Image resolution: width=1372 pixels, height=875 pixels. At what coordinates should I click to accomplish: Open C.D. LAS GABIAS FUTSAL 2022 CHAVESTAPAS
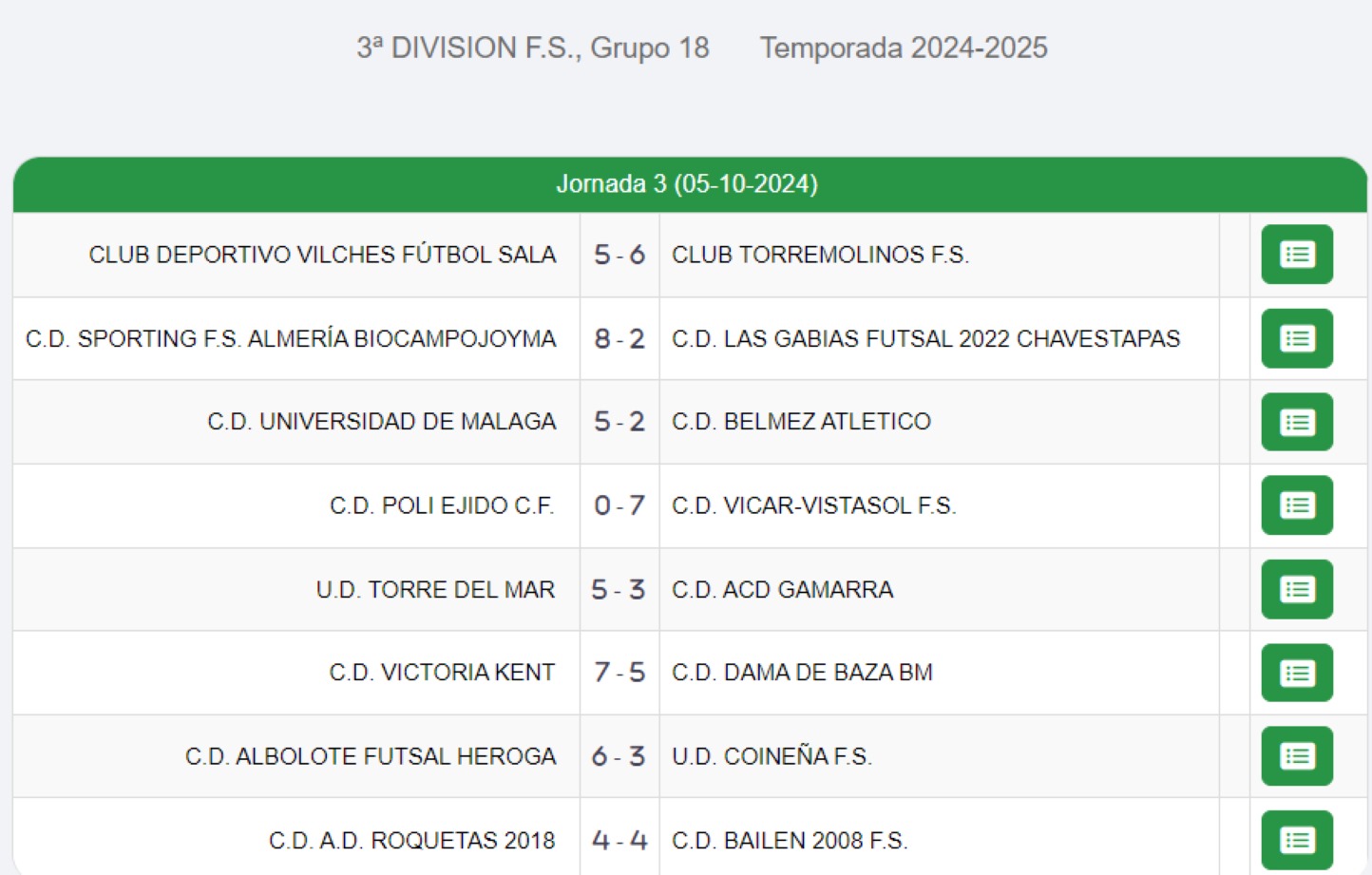925,339
